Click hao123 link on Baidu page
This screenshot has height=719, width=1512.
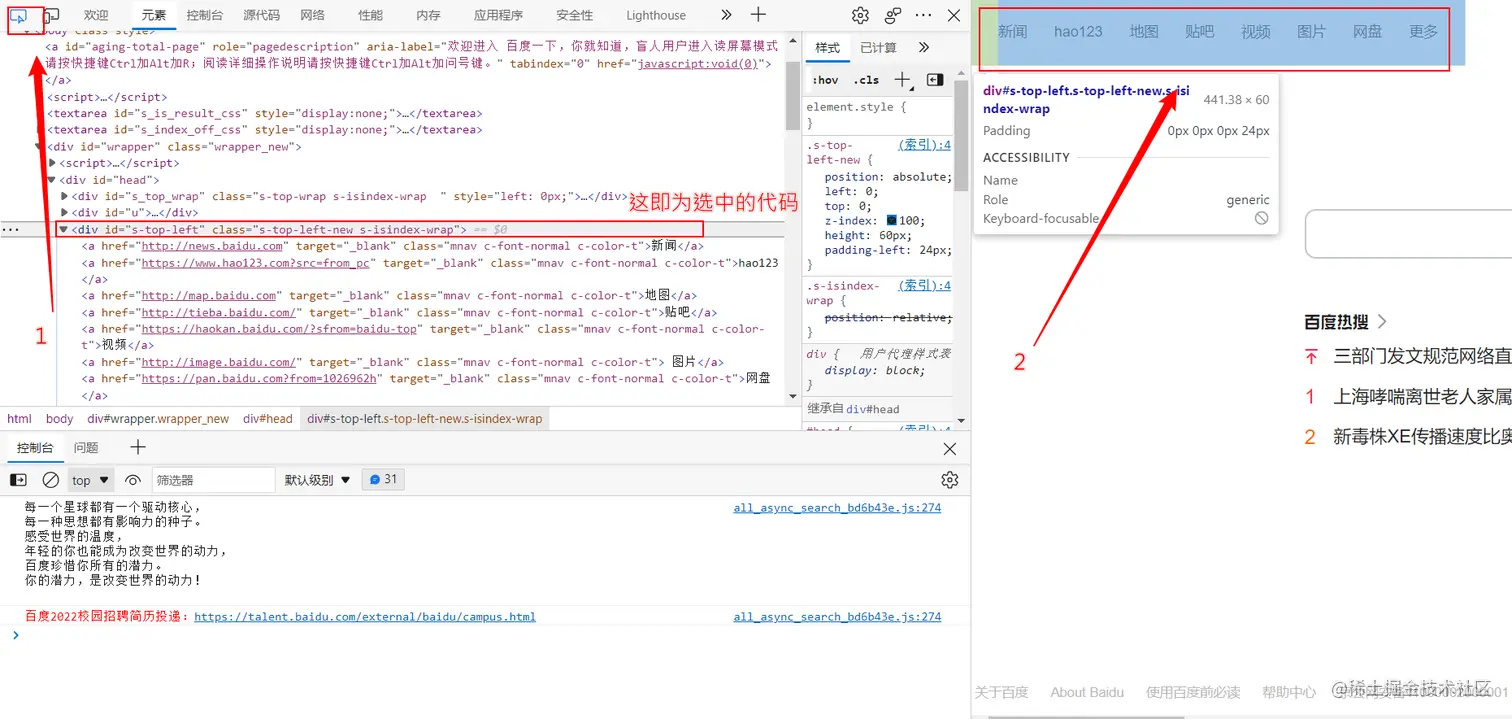(1078, 31)
